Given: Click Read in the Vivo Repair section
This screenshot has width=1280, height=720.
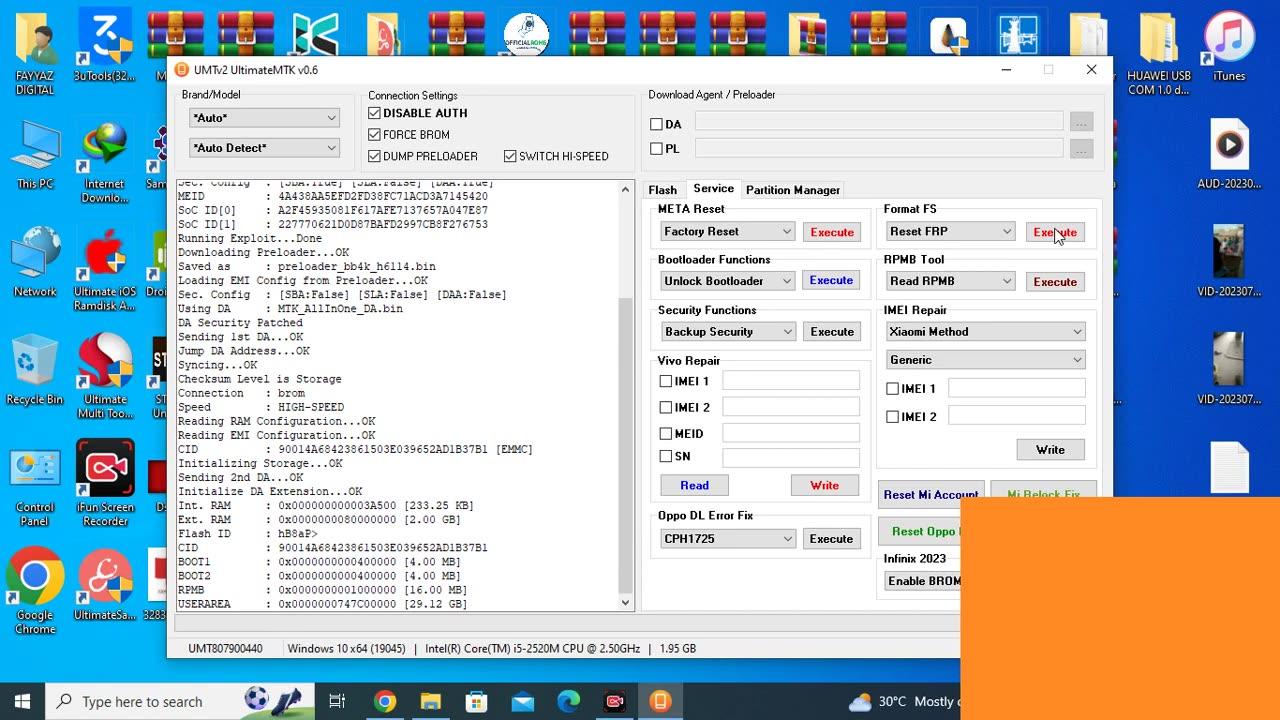Looking at the screenshot, I should coord(694,484).
